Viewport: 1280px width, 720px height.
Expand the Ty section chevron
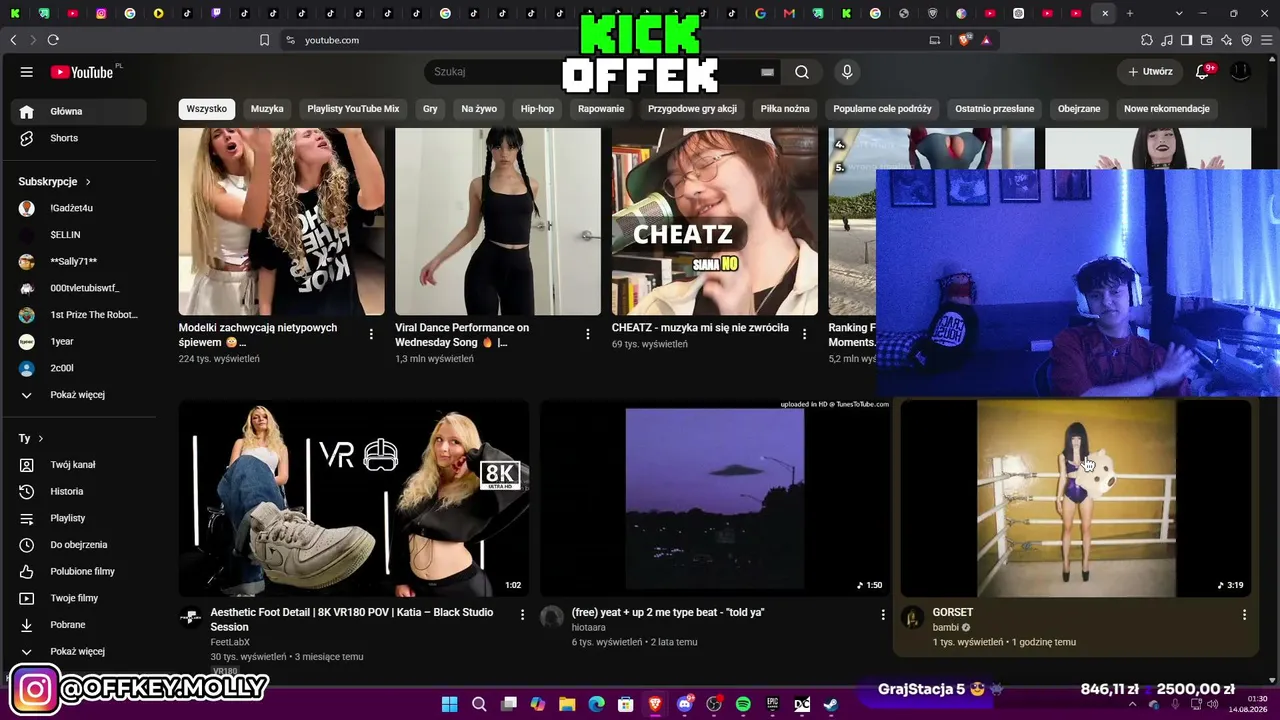[x=40, y=438]
